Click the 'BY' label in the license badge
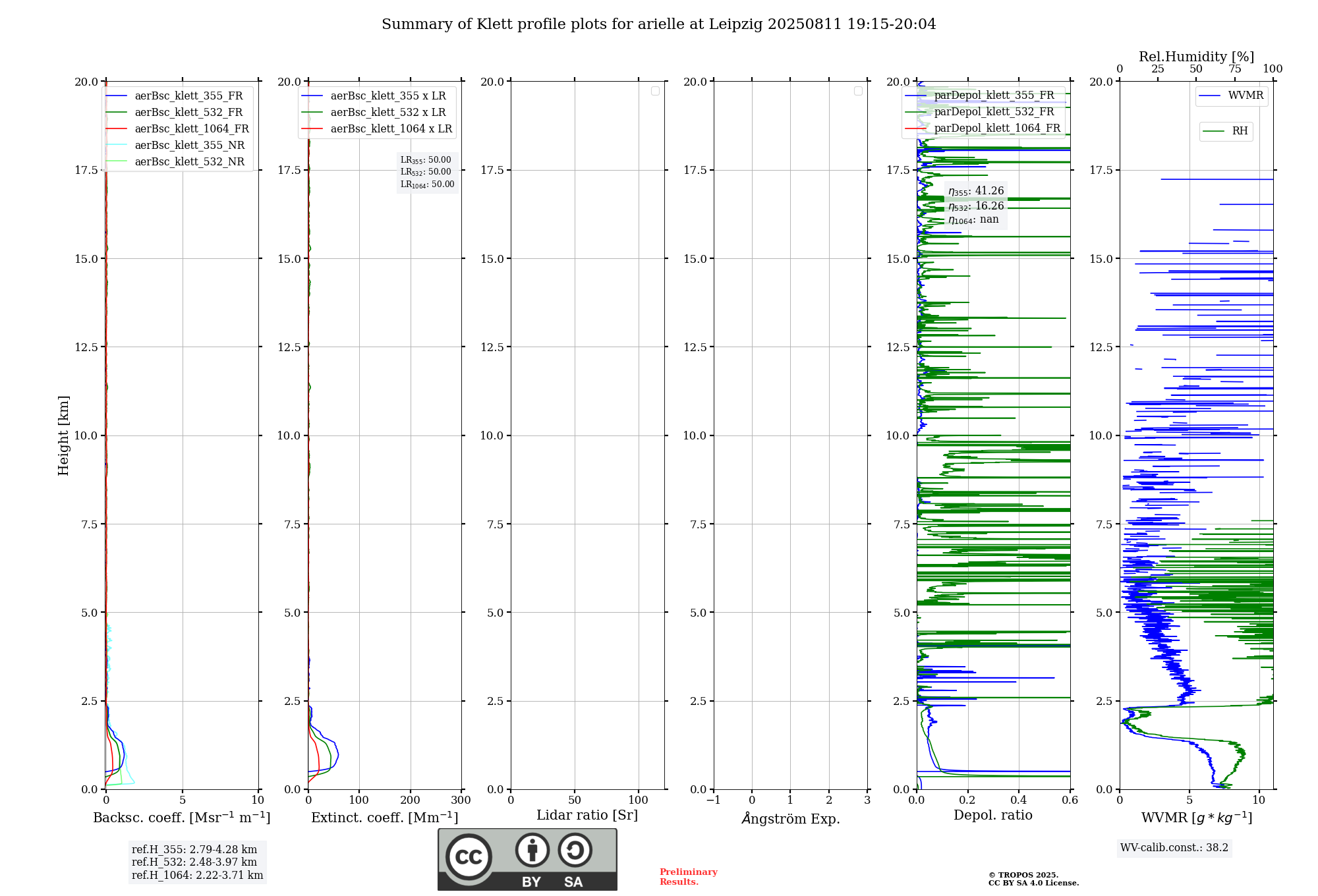This screenshot has width=1318, height=896. click(531, 882)
